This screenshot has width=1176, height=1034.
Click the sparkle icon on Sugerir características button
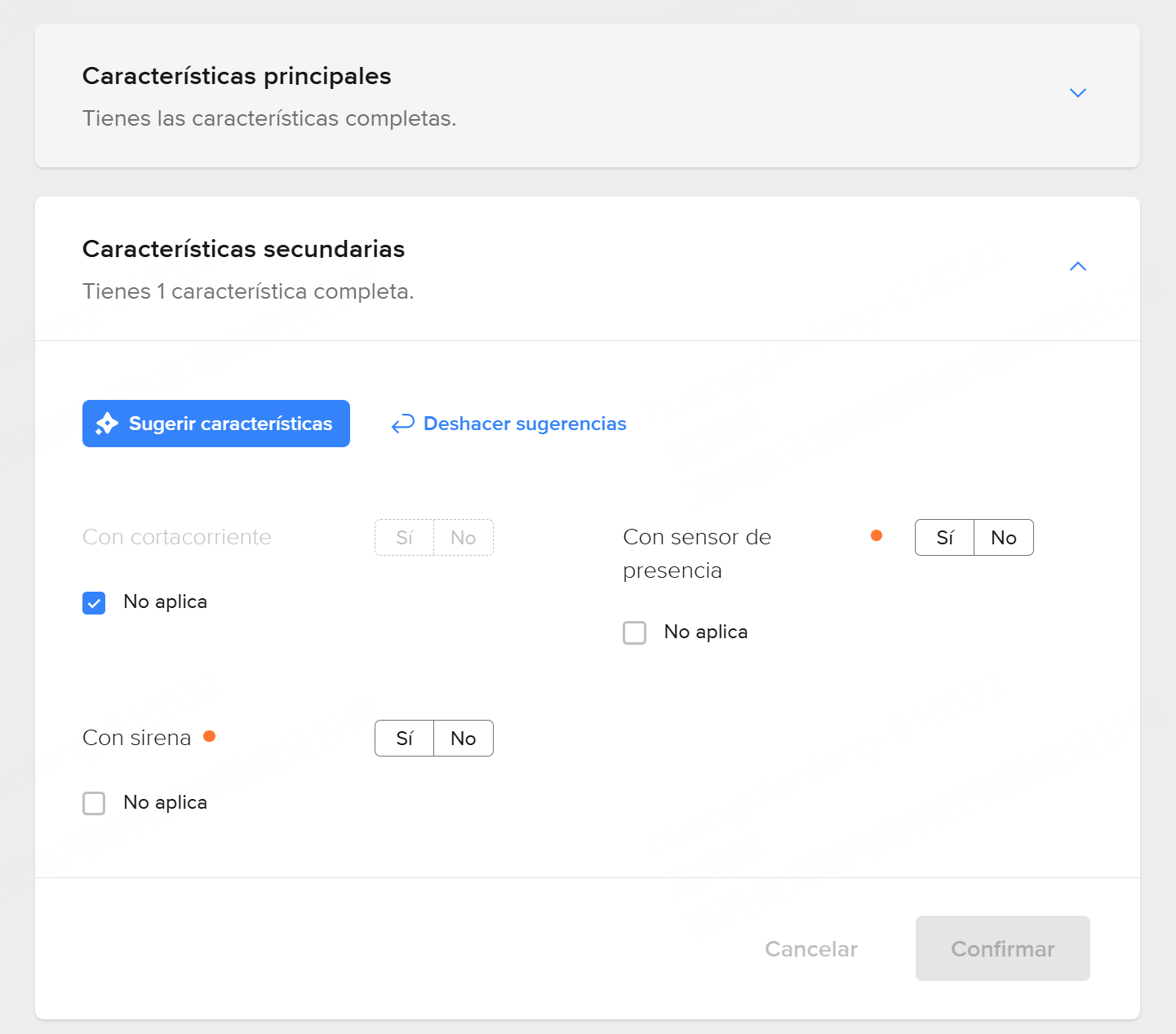pyautogui.click(x=107, y=424)
